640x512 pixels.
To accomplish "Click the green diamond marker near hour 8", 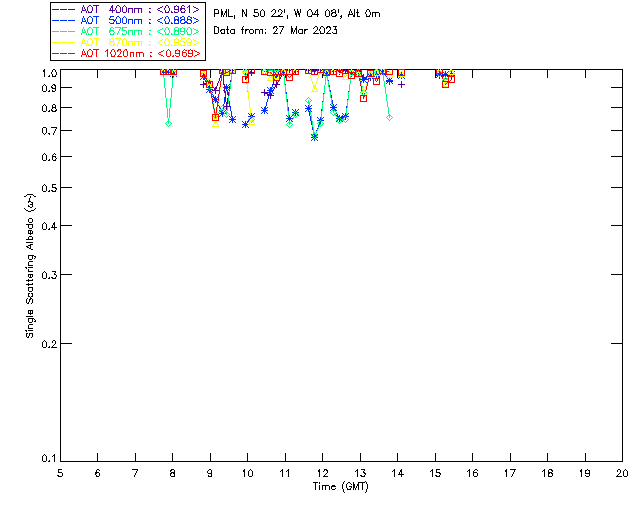I will [x=169, y=123].
